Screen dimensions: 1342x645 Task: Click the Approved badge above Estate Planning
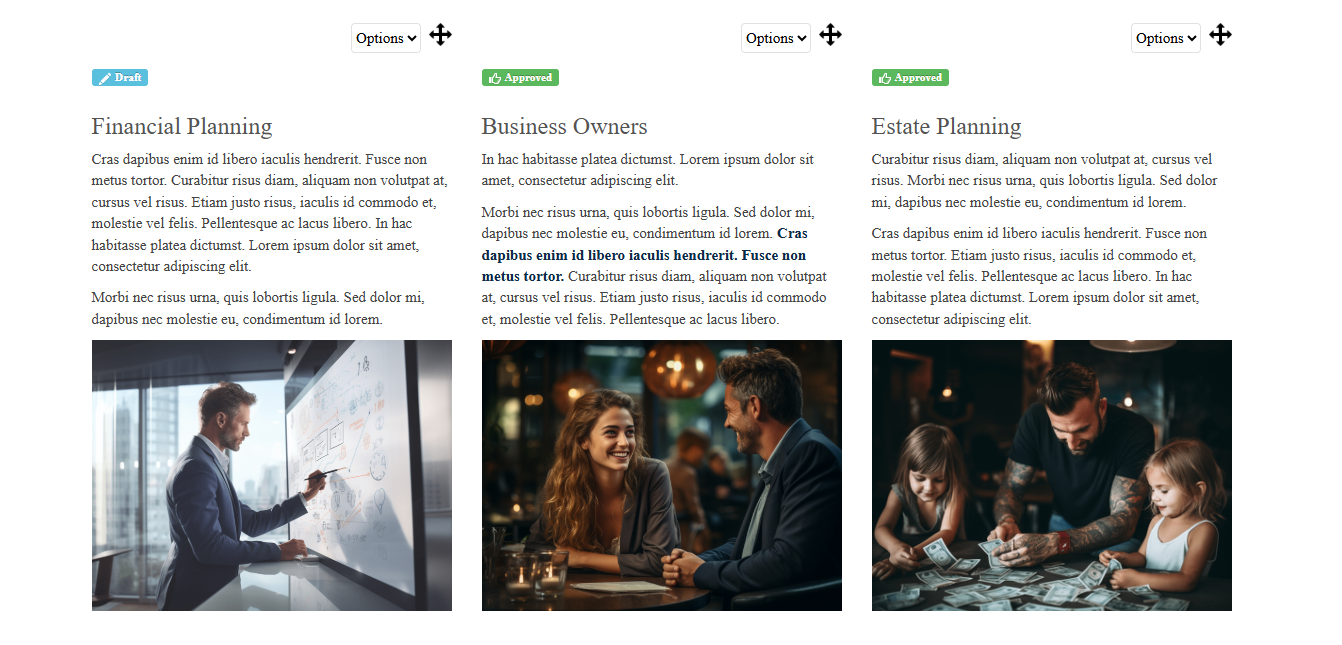[x=910, y=78]
